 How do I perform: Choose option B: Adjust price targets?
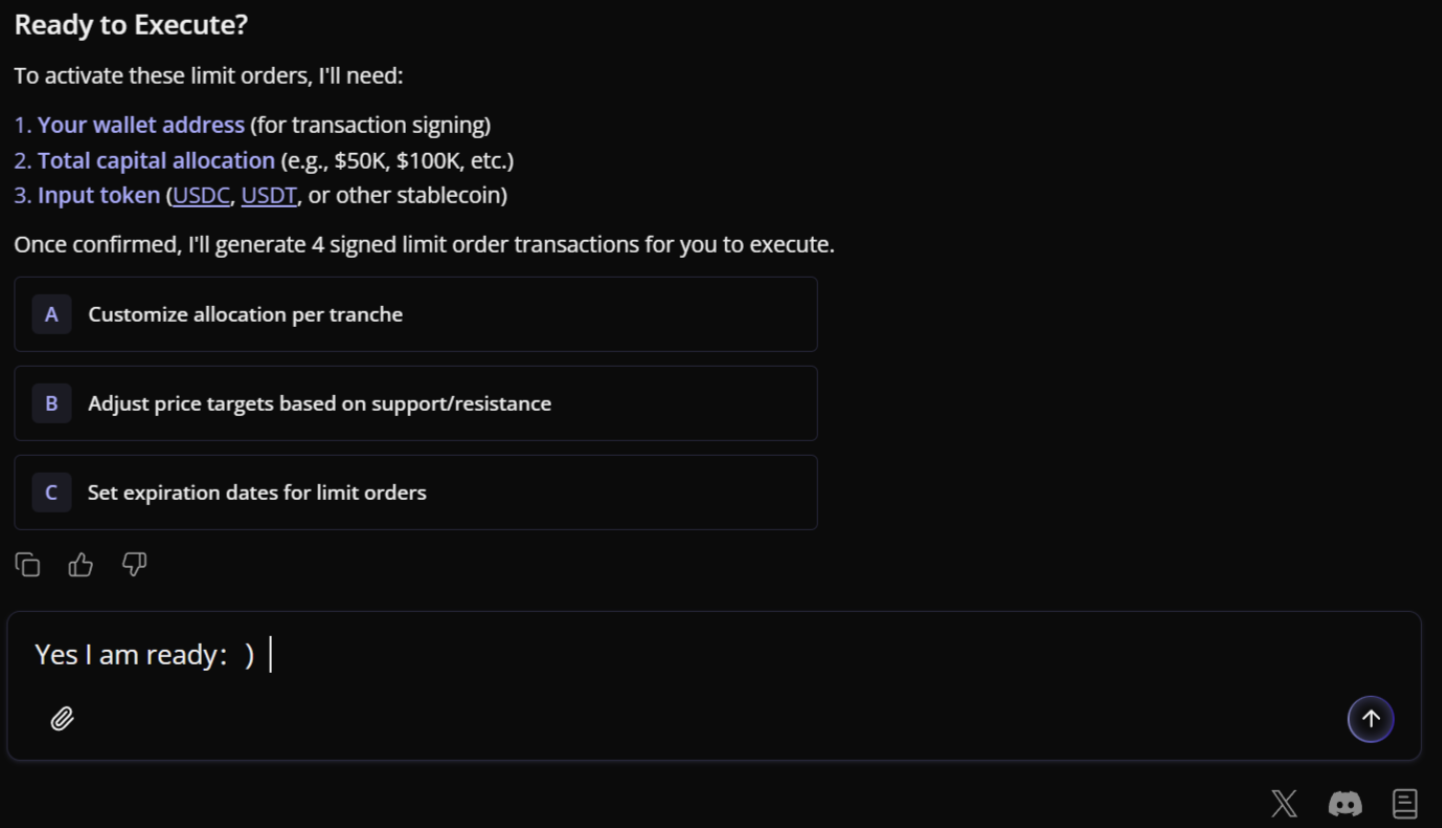click(x=416, y=403)
